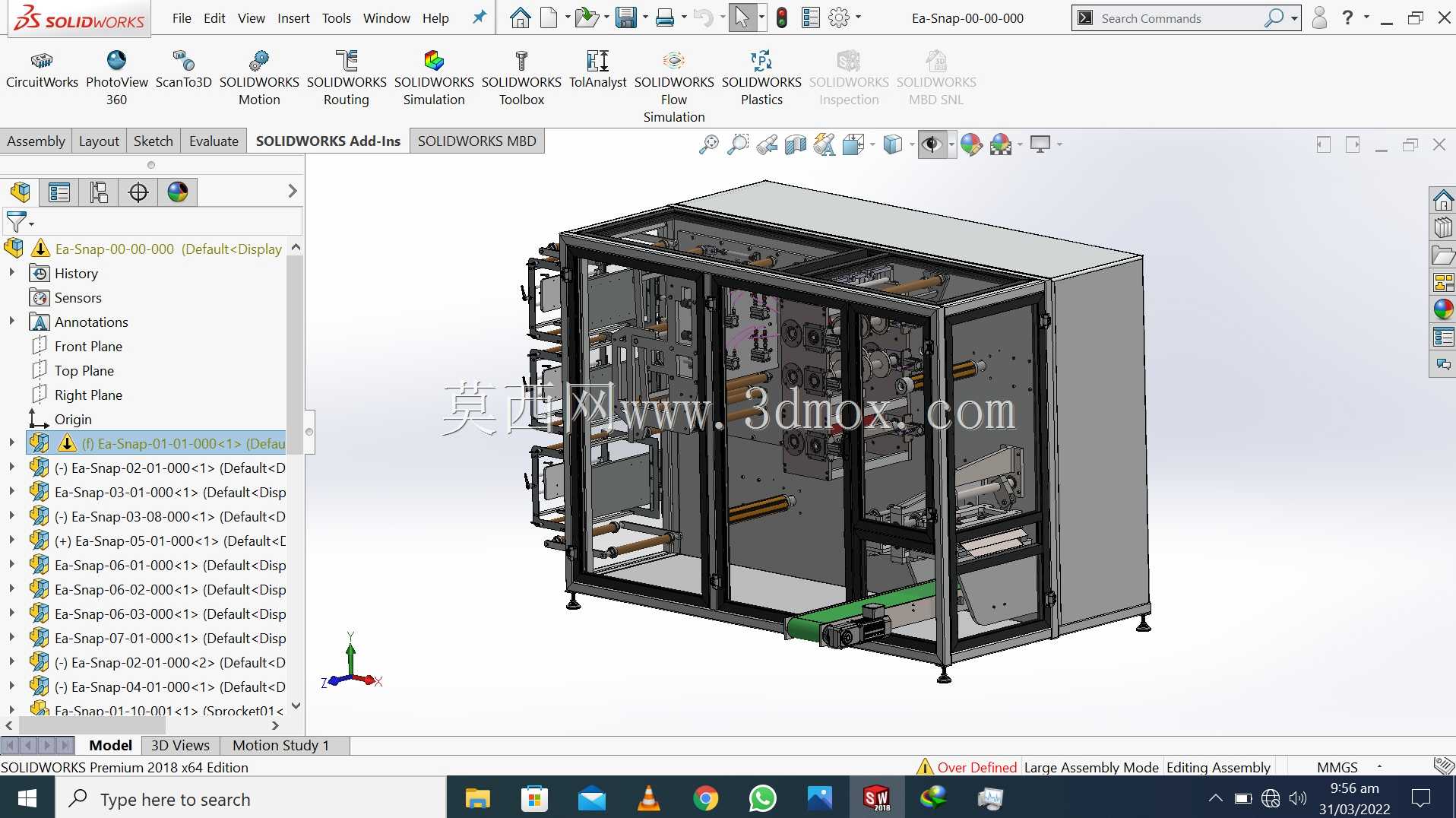Activate SOLIDWORKS Flow Simulation add-in
Image resolution: width=1456 pixels, height=818 pixels.
click(674, 87)
